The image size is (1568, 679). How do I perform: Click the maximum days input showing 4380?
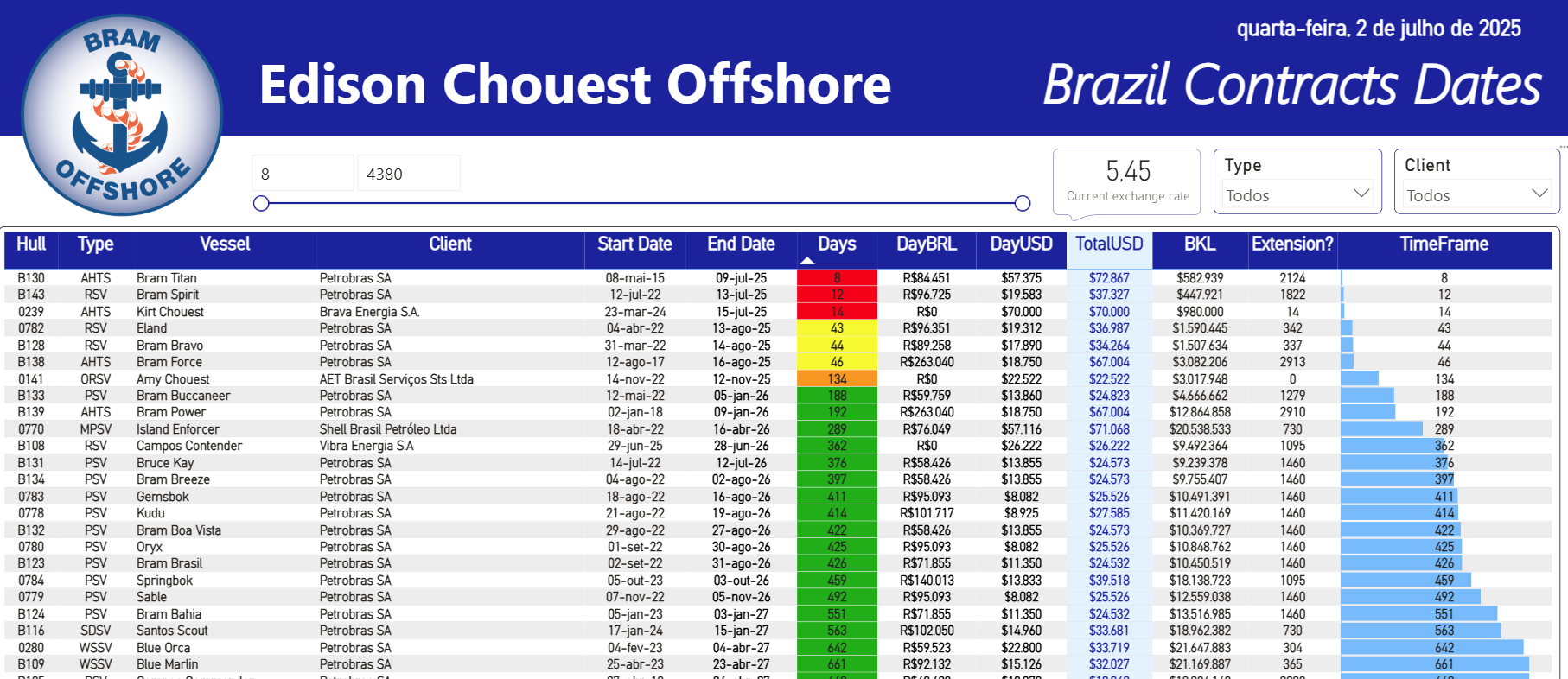pos(409,174)
